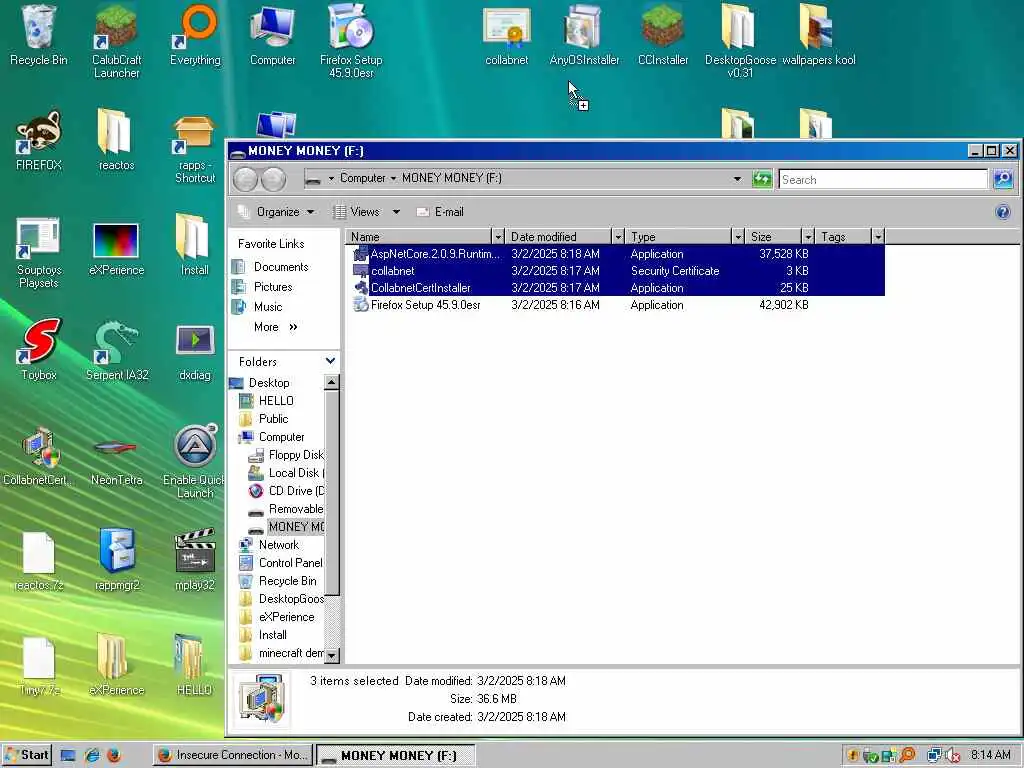This screenshot has height=768, width=1024.
Task: Select the CCInstaller desktop icon
Action: (663, 36)
